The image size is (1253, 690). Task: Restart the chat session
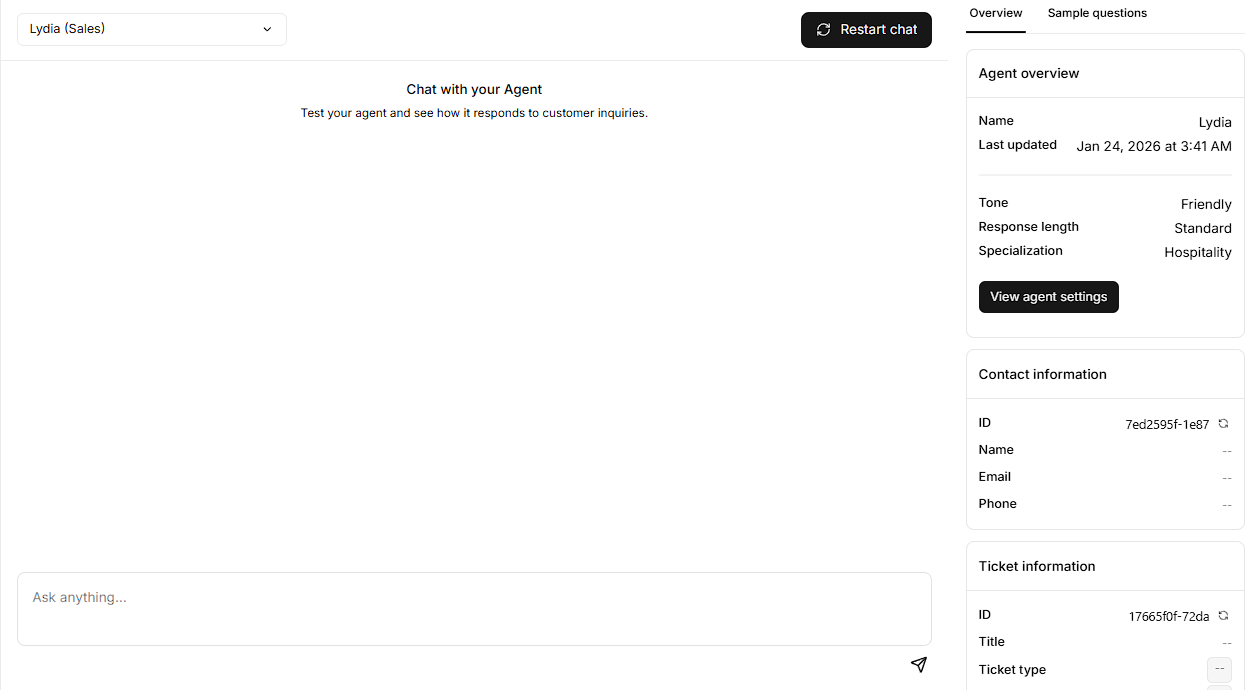pos(866,30)
